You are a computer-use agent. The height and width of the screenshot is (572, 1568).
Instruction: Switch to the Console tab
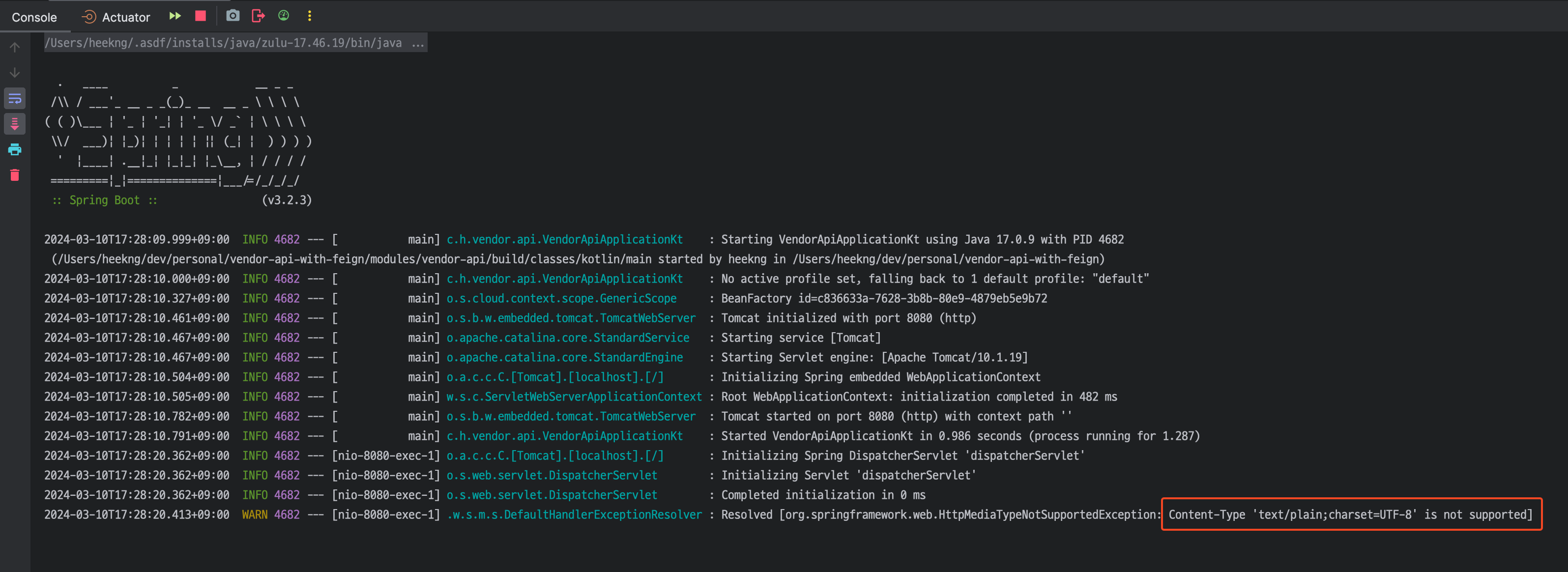34,17
